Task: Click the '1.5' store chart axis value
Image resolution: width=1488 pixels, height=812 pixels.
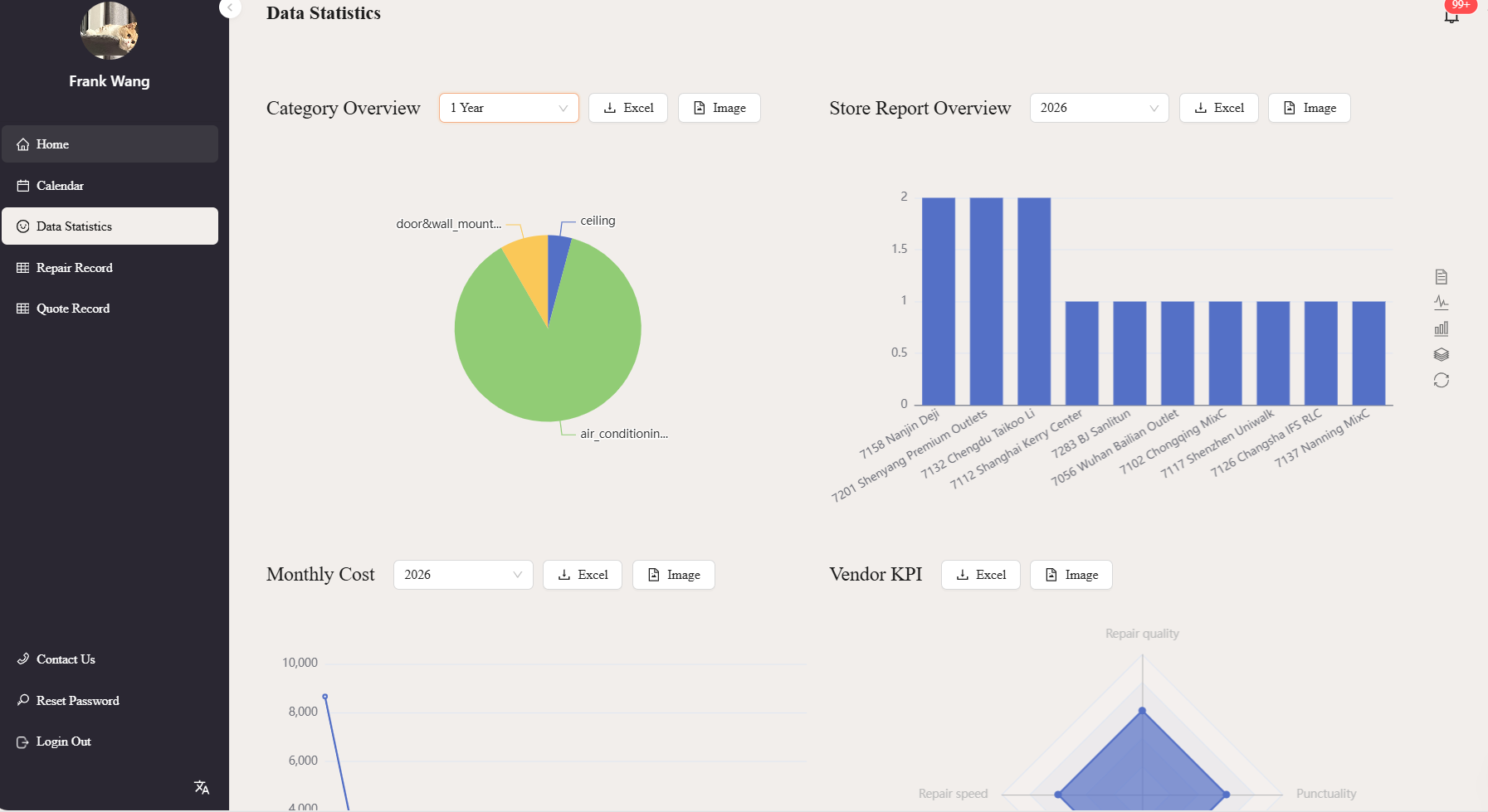Action: [899, 249]
